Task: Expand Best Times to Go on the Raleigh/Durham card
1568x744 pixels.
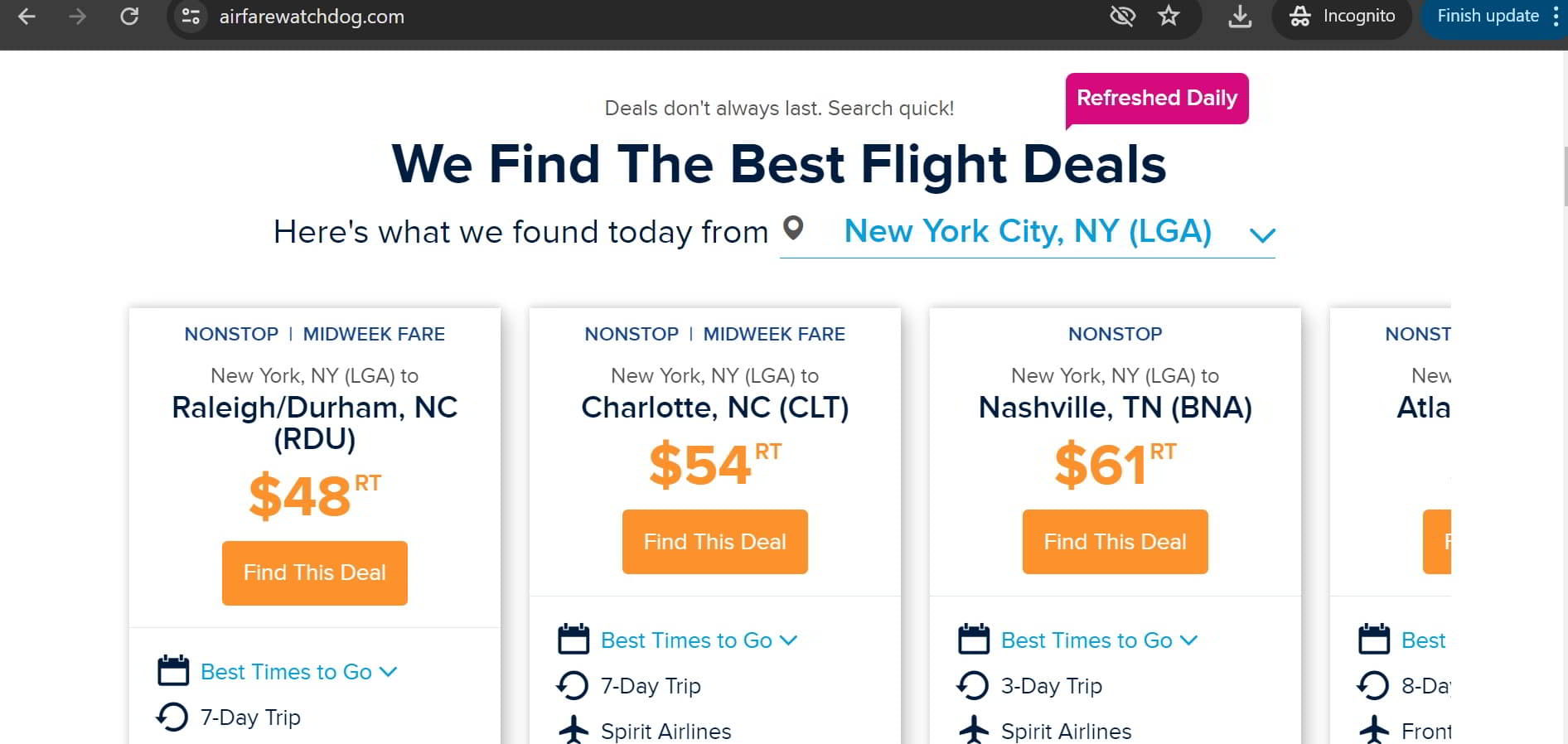Action: point(286,672)
